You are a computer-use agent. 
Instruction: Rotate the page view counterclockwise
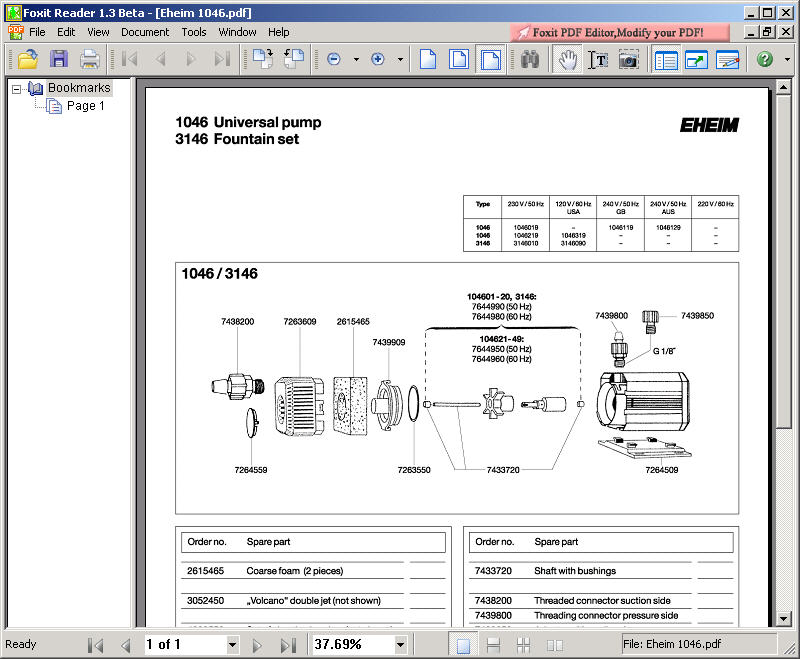click(x=294, y=59)
